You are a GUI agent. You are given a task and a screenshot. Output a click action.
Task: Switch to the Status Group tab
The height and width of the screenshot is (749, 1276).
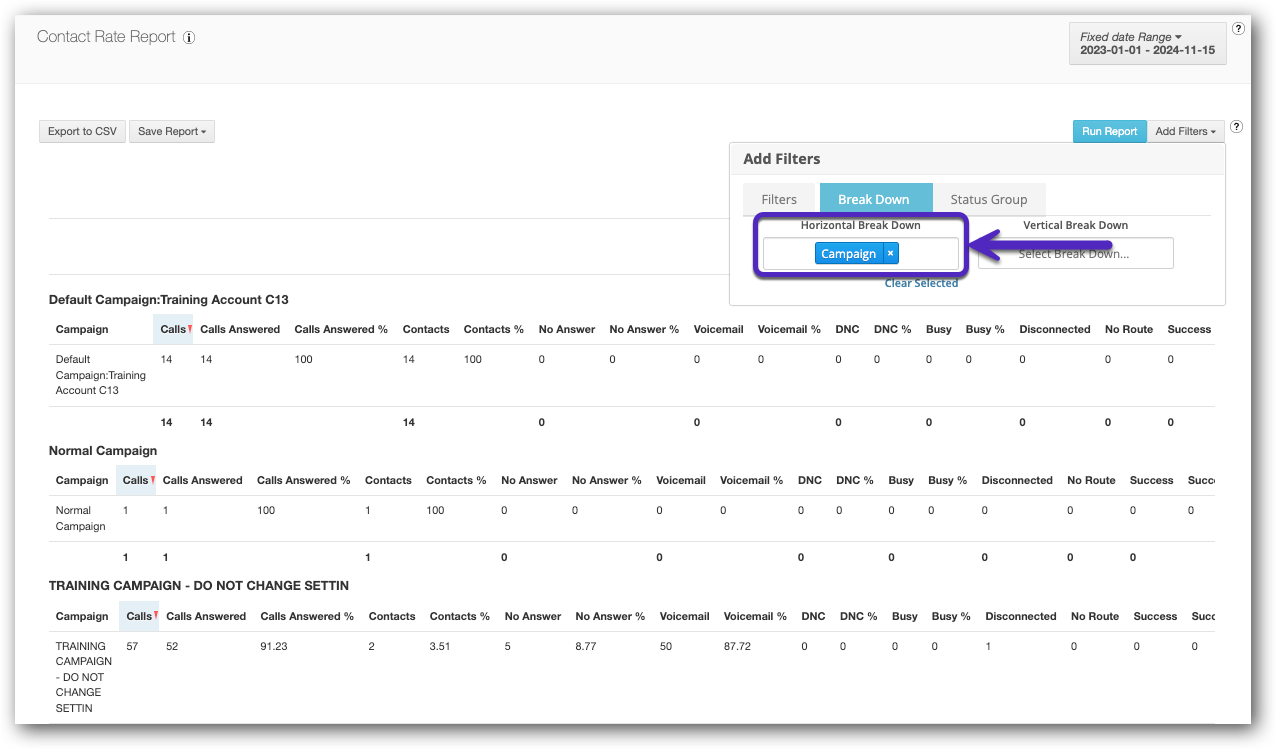tap(988, 199)
